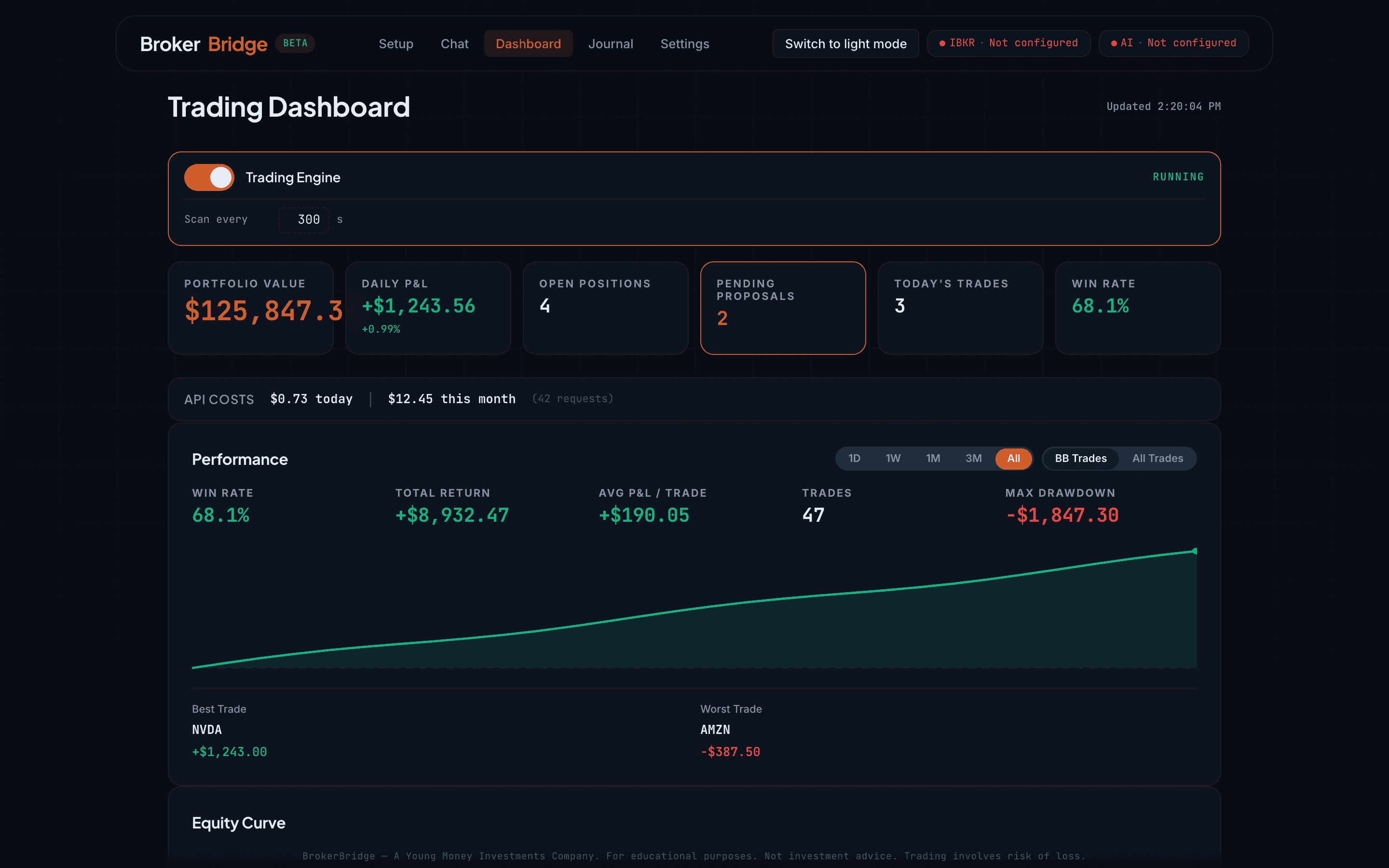1389x868 pixels.
Task: Open the Today's Trades card
Action: click(x=960, y=308)
